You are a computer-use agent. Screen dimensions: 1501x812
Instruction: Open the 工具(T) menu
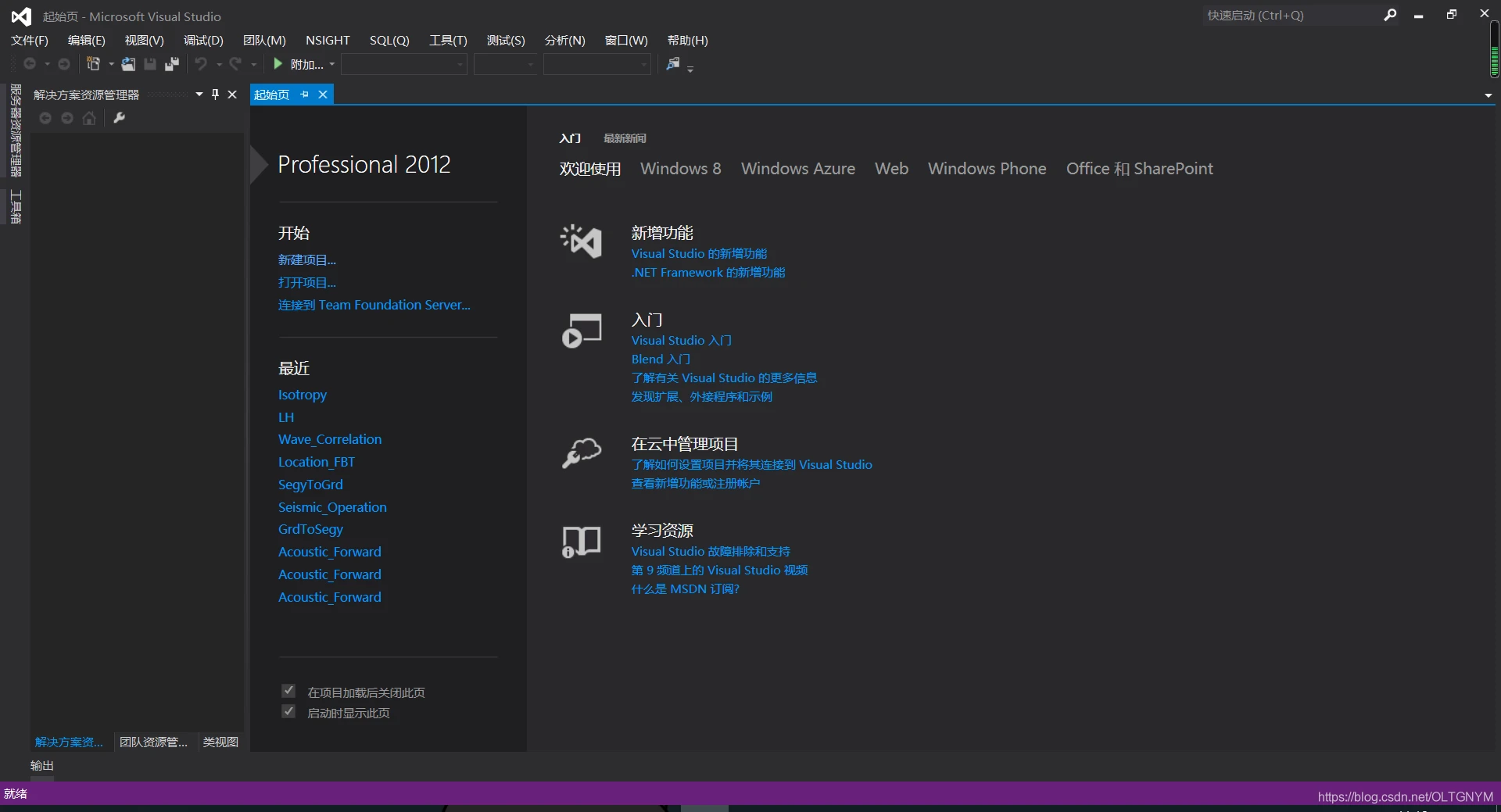click(x=448, y=41)
